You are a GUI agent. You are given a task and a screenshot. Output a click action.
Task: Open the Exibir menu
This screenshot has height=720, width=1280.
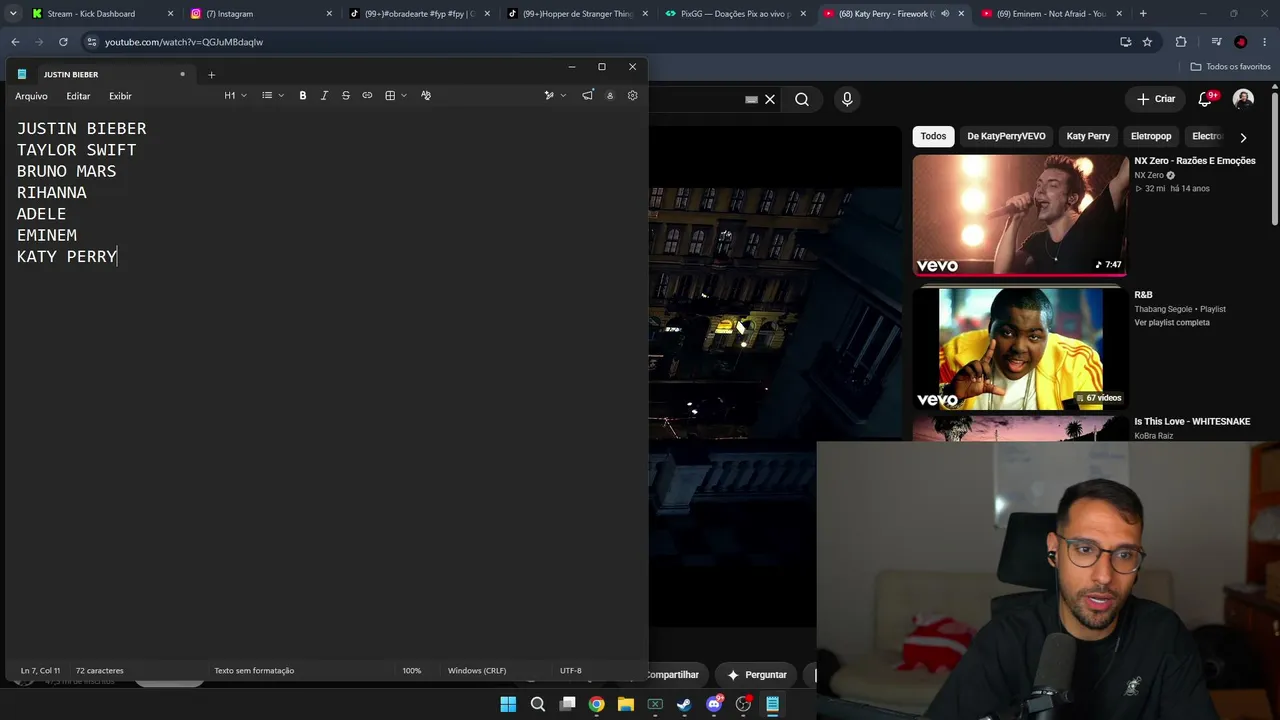120,96
